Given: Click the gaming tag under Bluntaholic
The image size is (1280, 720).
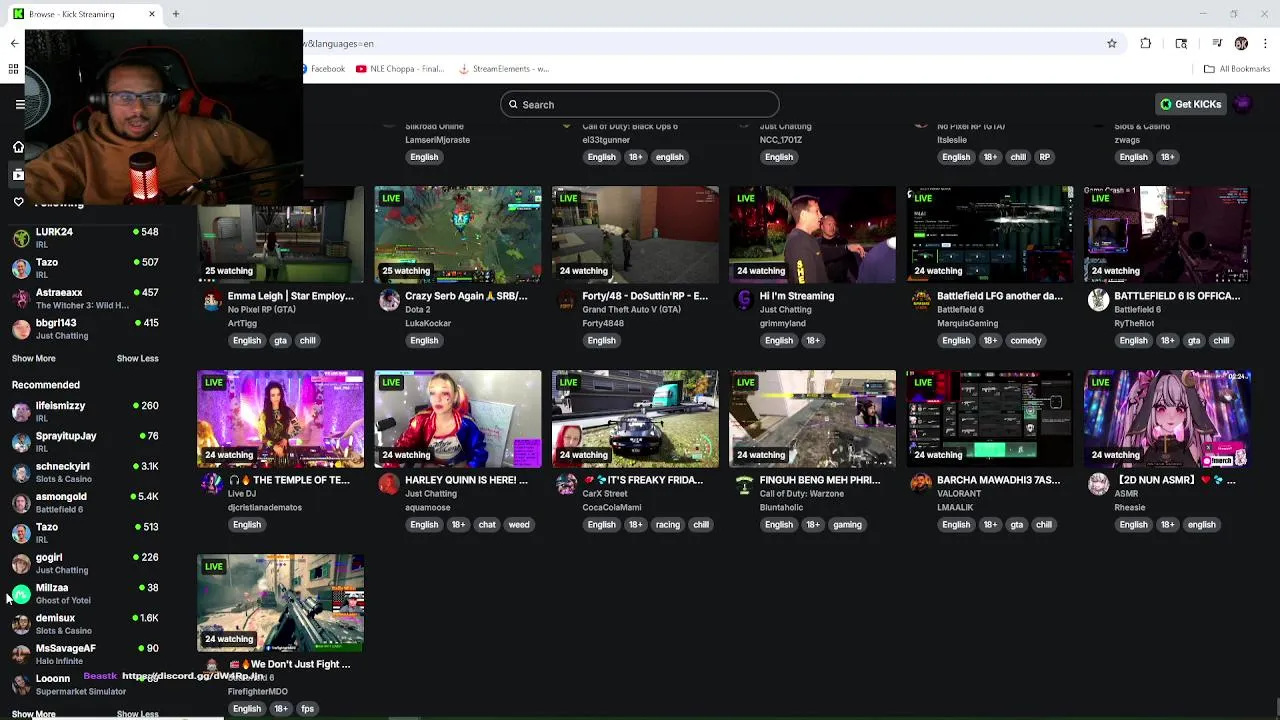Looking at the screenshot, I should point(847,524).
